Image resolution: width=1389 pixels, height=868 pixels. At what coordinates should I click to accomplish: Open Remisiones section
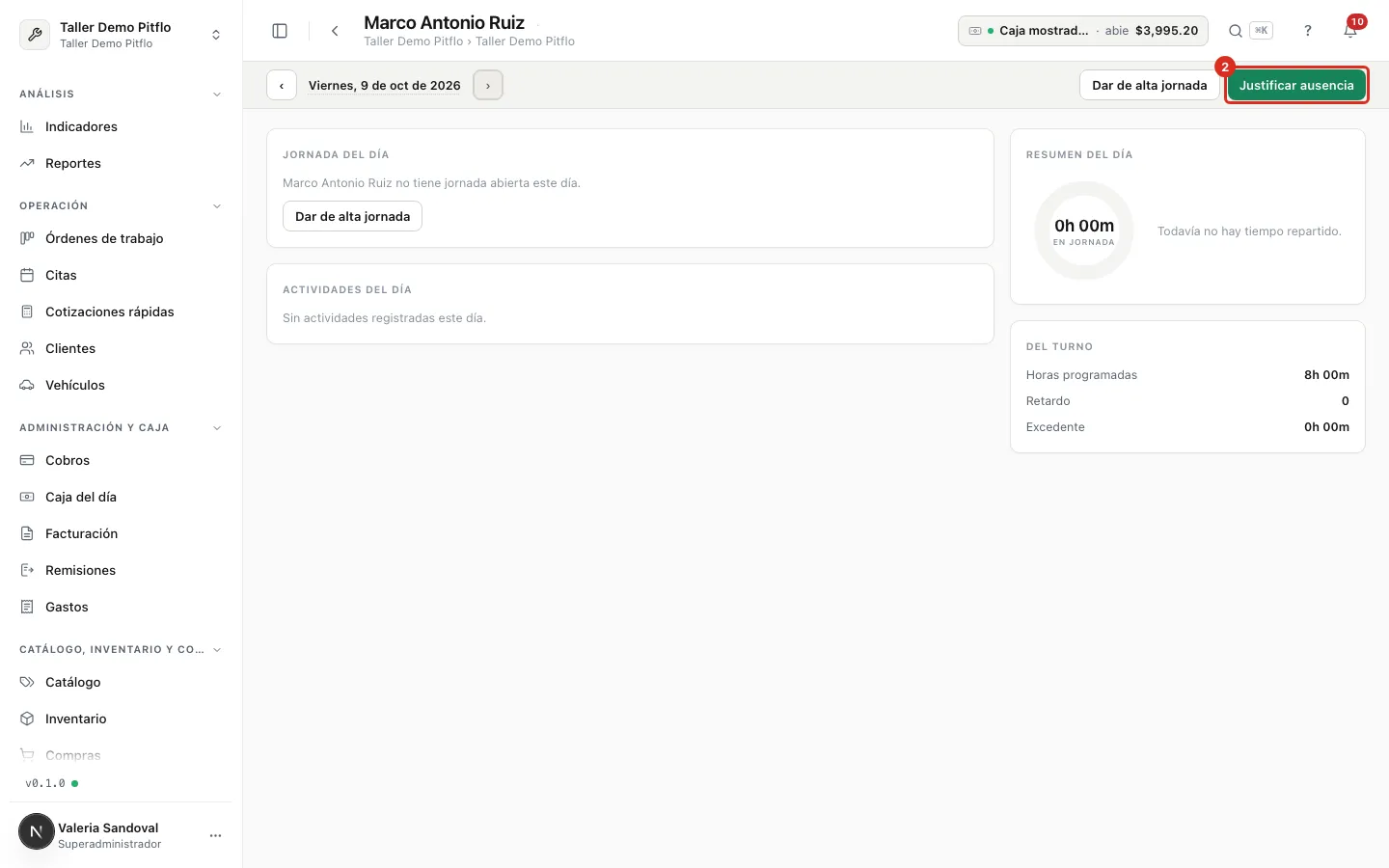coord(121,570)
